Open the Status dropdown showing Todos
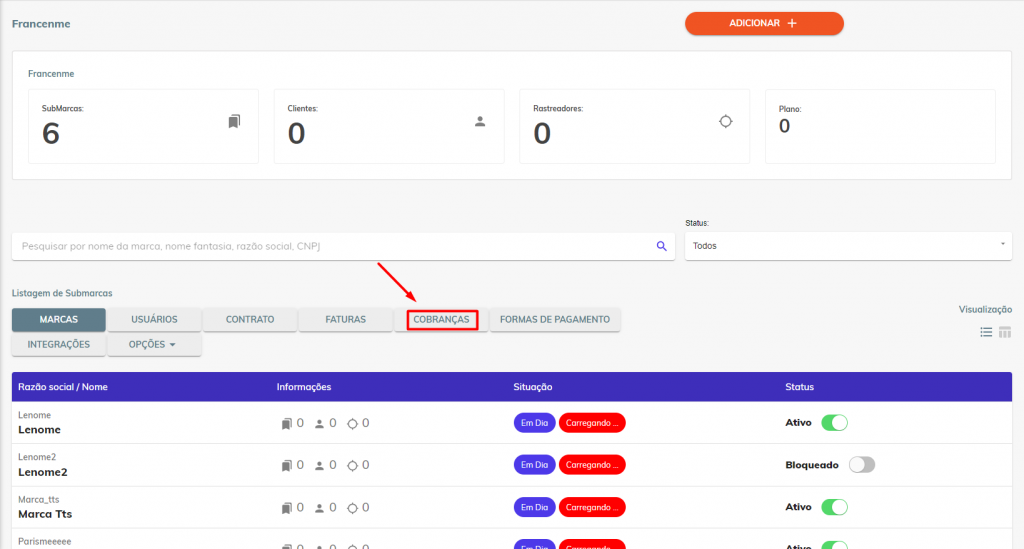 [x=848, y=246]
